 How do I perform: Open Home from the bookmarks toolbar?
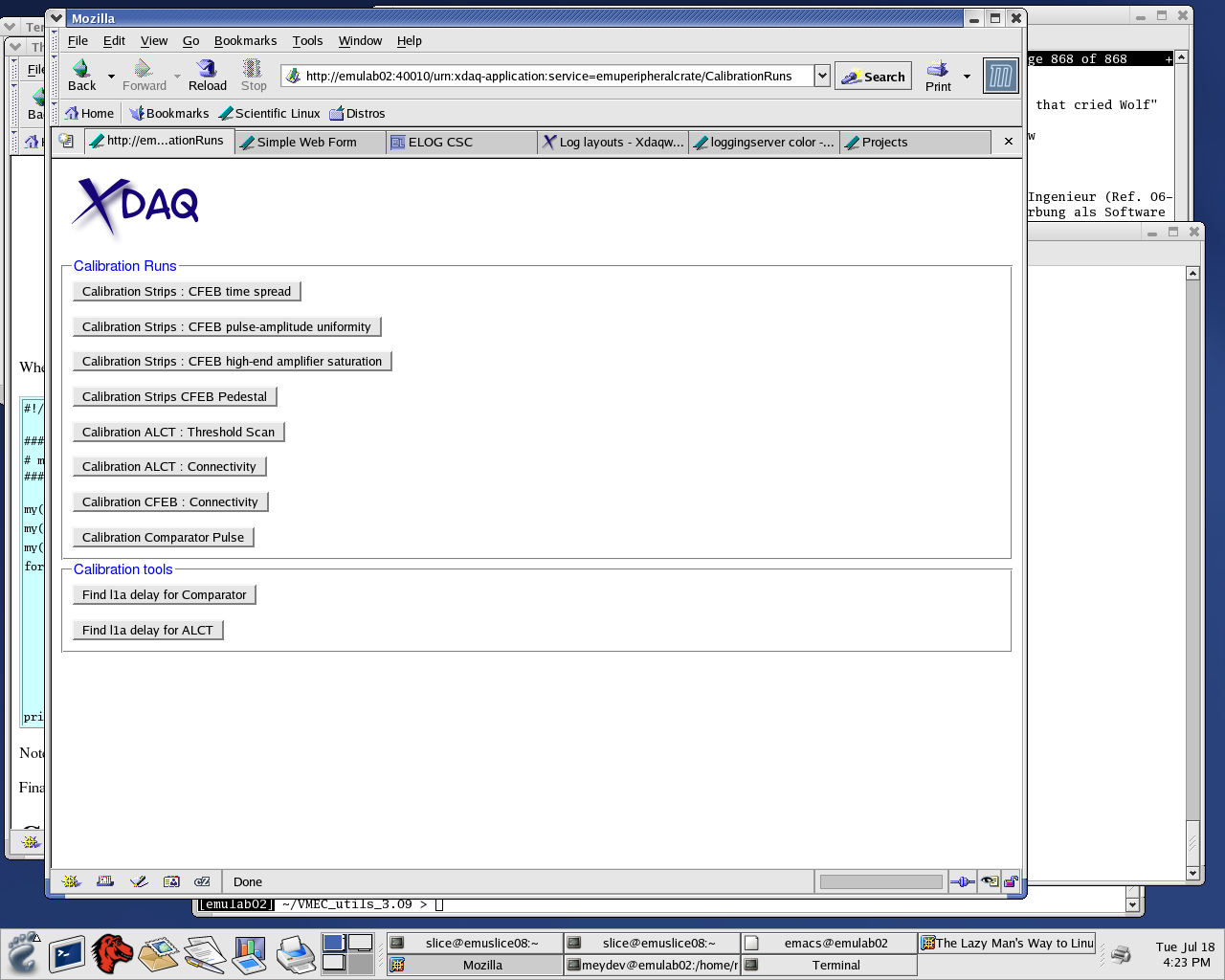[x=89, y=113]
